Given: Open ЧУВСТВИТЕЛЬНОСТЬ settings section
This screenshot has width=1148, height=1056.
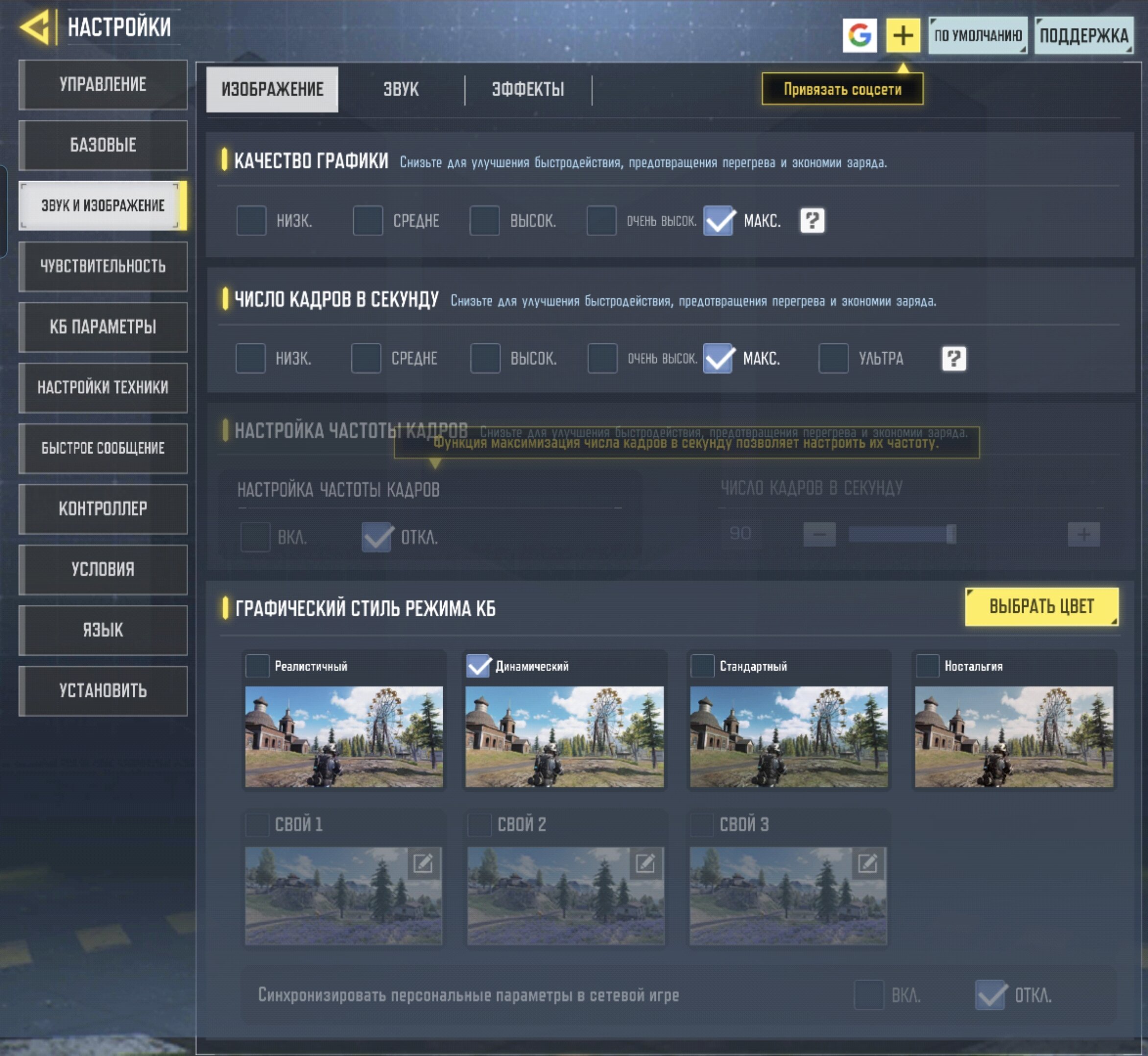Looking at the screenshot, I should tap(103, 266).
